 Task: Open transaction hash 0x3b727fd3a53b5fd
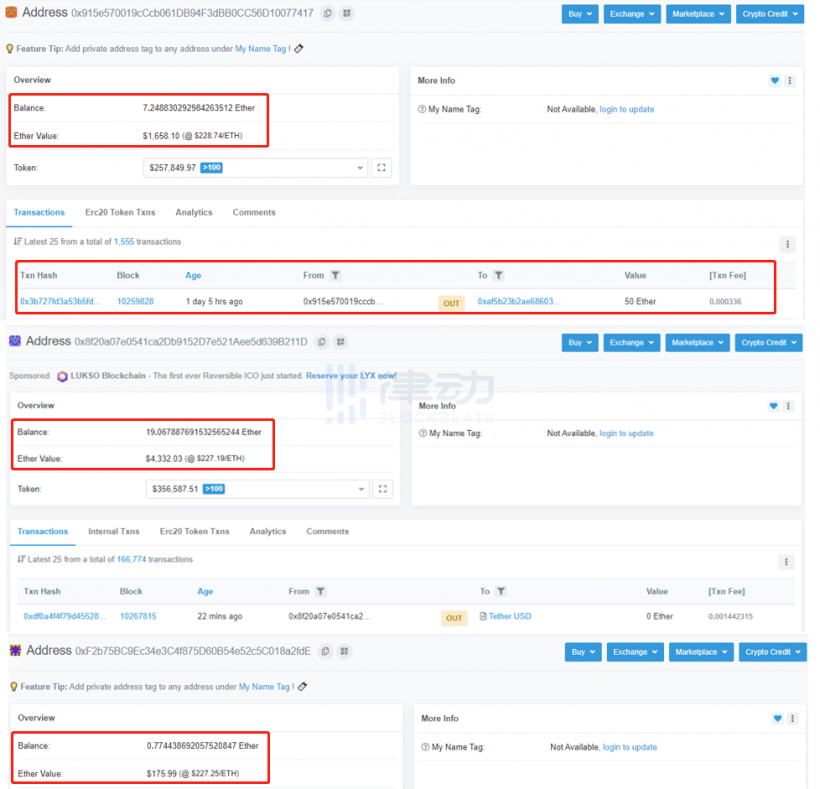[60, 302]
